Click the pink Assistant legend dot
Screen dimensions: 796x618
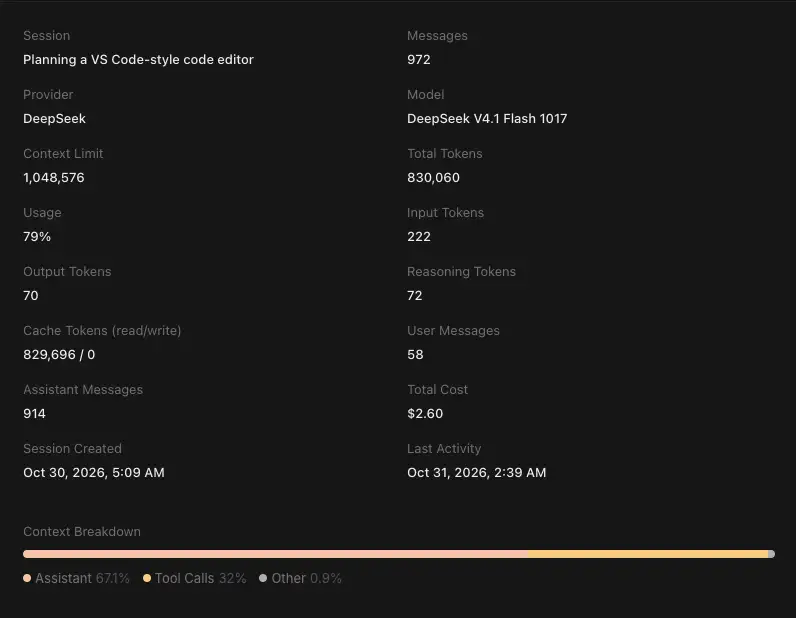(x=27, y=578)
